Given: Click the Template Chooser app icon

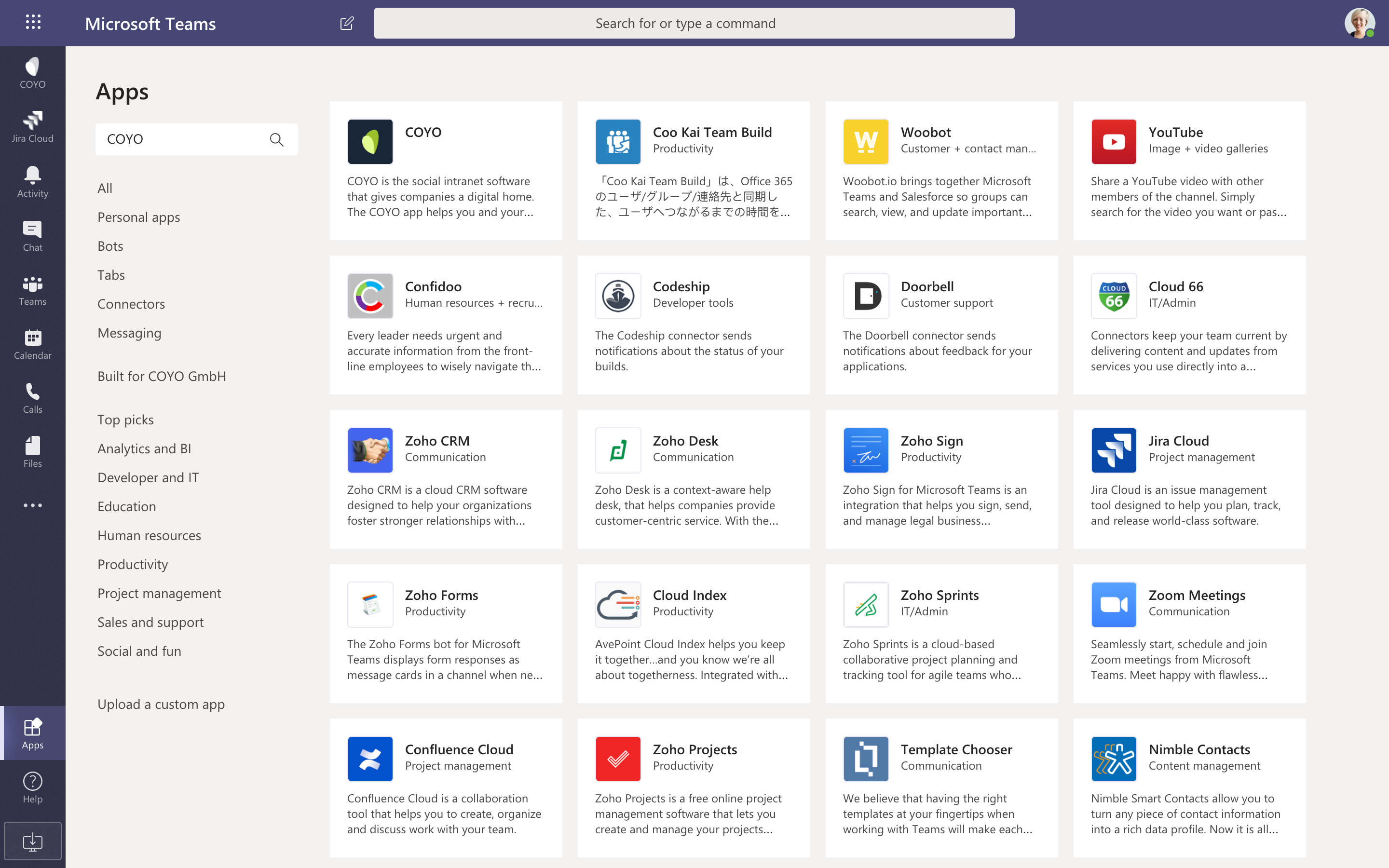Looking at the screenshot, I should [x=866, y=759].
